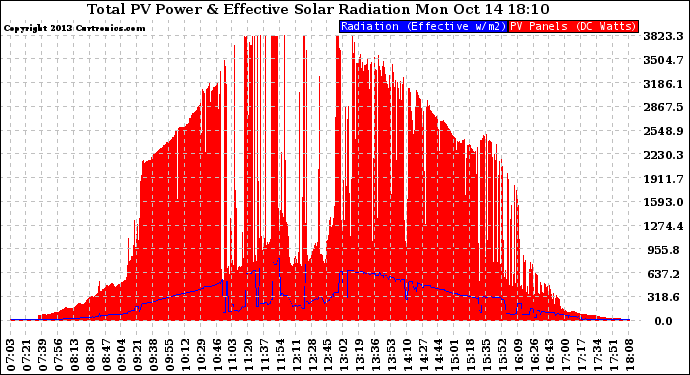The height and width of the screenshot is (375, 690).
Task: Click x-axis time label 17:51
Action: click(613, 355)
